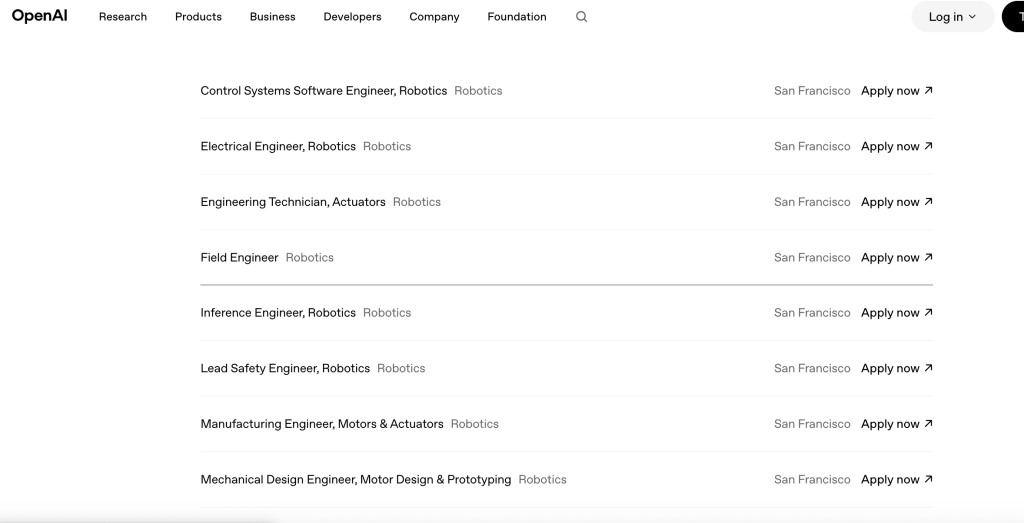Open the Research menu
This screenshot has width=1024, height=523.
point(123,17)
